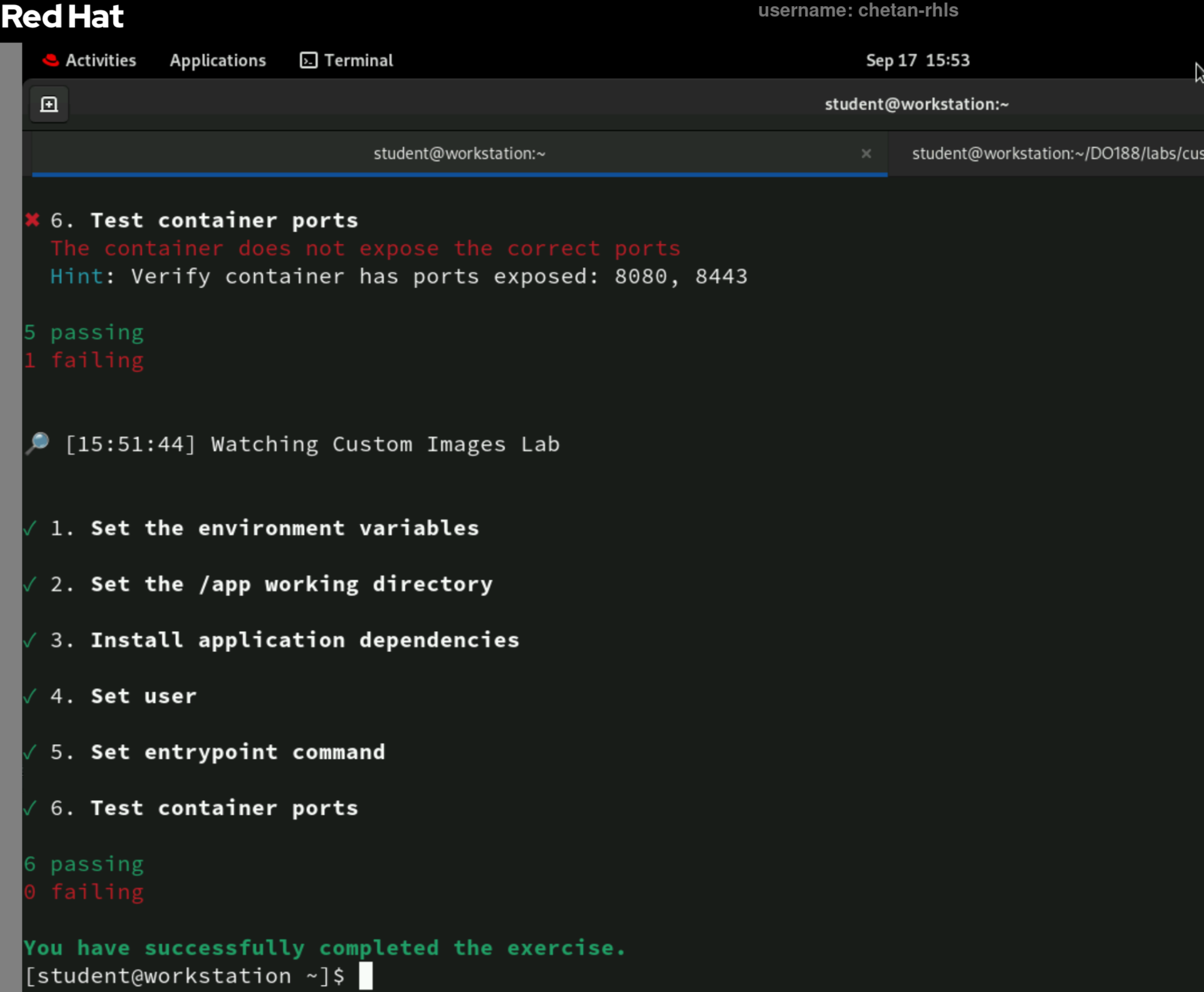1204x992 pixels.
Task: Click the student@workstation:~ window title bar
Action: coord(917,103)
